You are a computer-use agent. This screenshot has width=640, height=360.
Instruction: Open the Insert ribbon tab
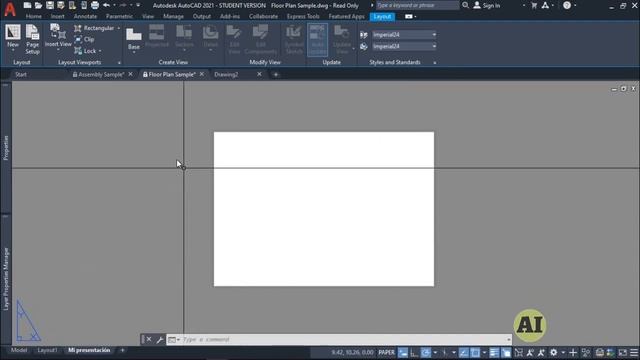pyautogui.click(x=58, y=17)
